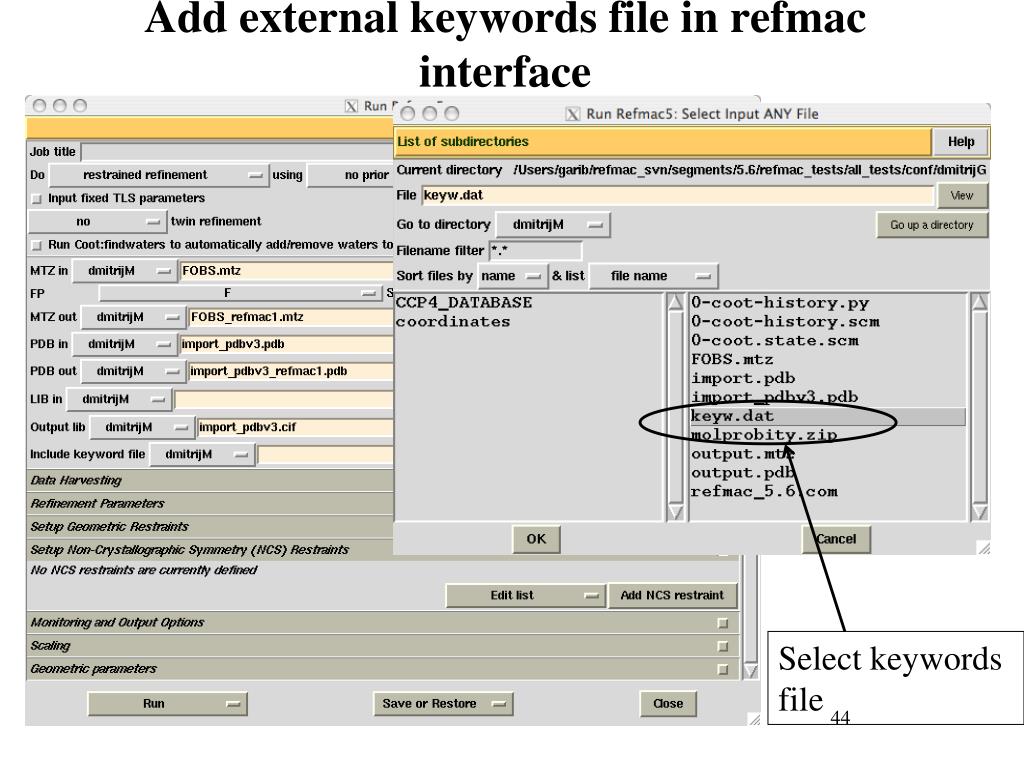Cancel the file selection dialog

click(837, 539)
